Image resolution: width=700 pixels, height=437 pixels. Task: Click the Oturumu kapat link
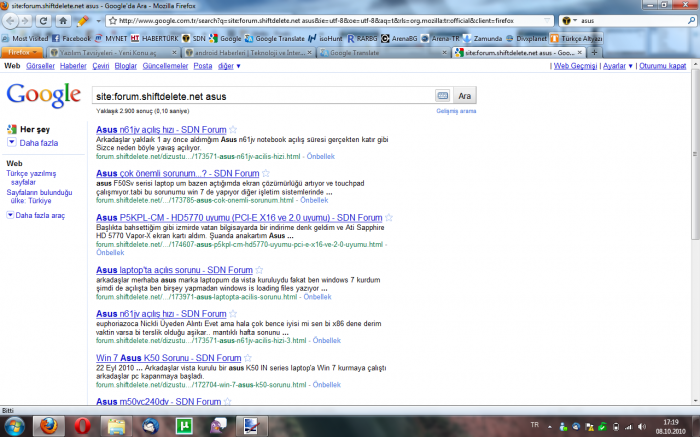tap(662, 66)
